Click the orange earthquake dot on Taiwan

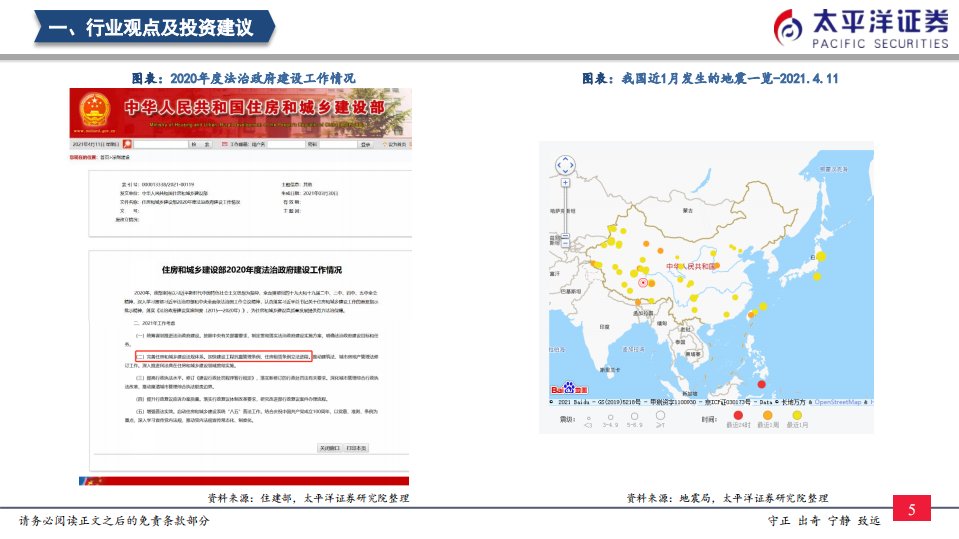click(x=752, y=315)
